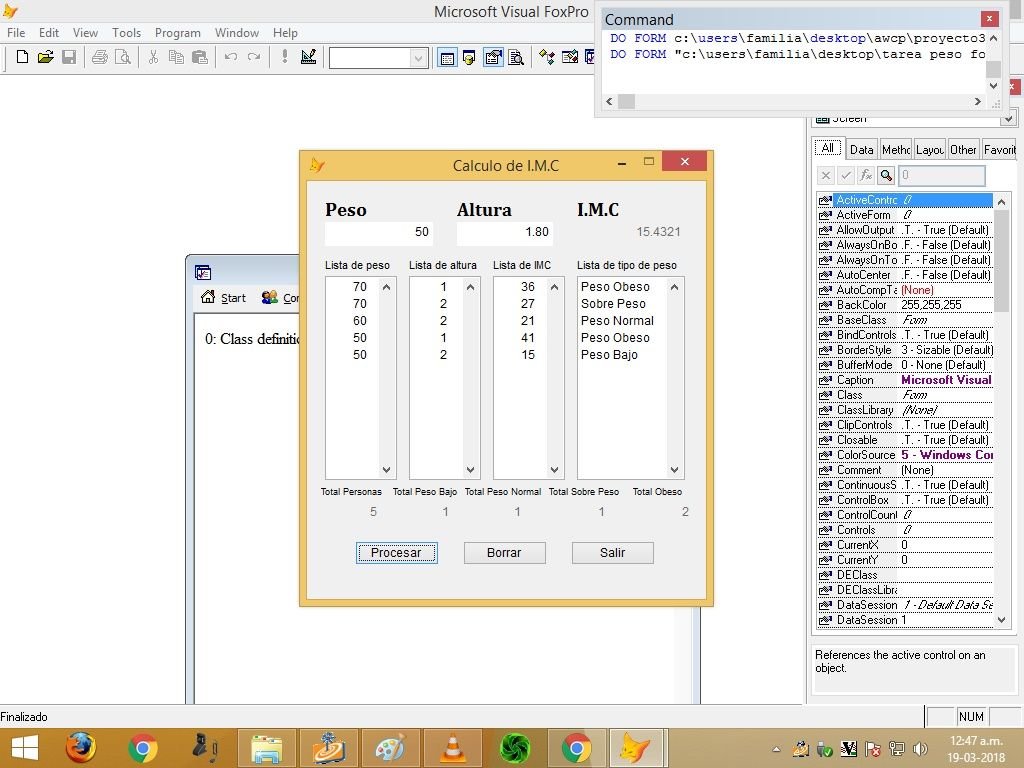Click the function fx button in Properties
The width and height of the screenshot is (1024, 768).
point(866,175)
